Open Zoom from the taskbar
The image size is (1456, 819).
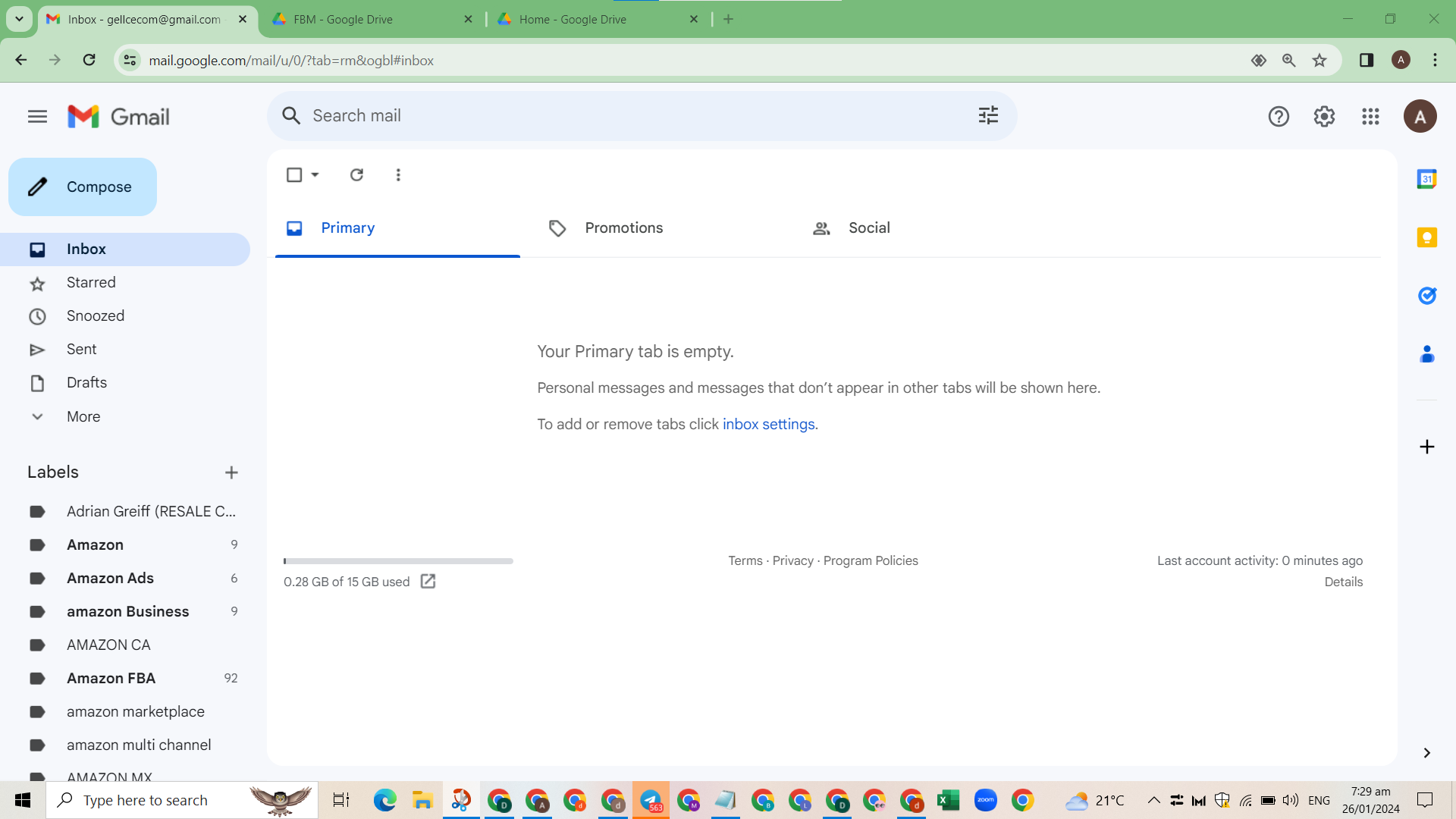pyautogui.click(x=985, y=800)
